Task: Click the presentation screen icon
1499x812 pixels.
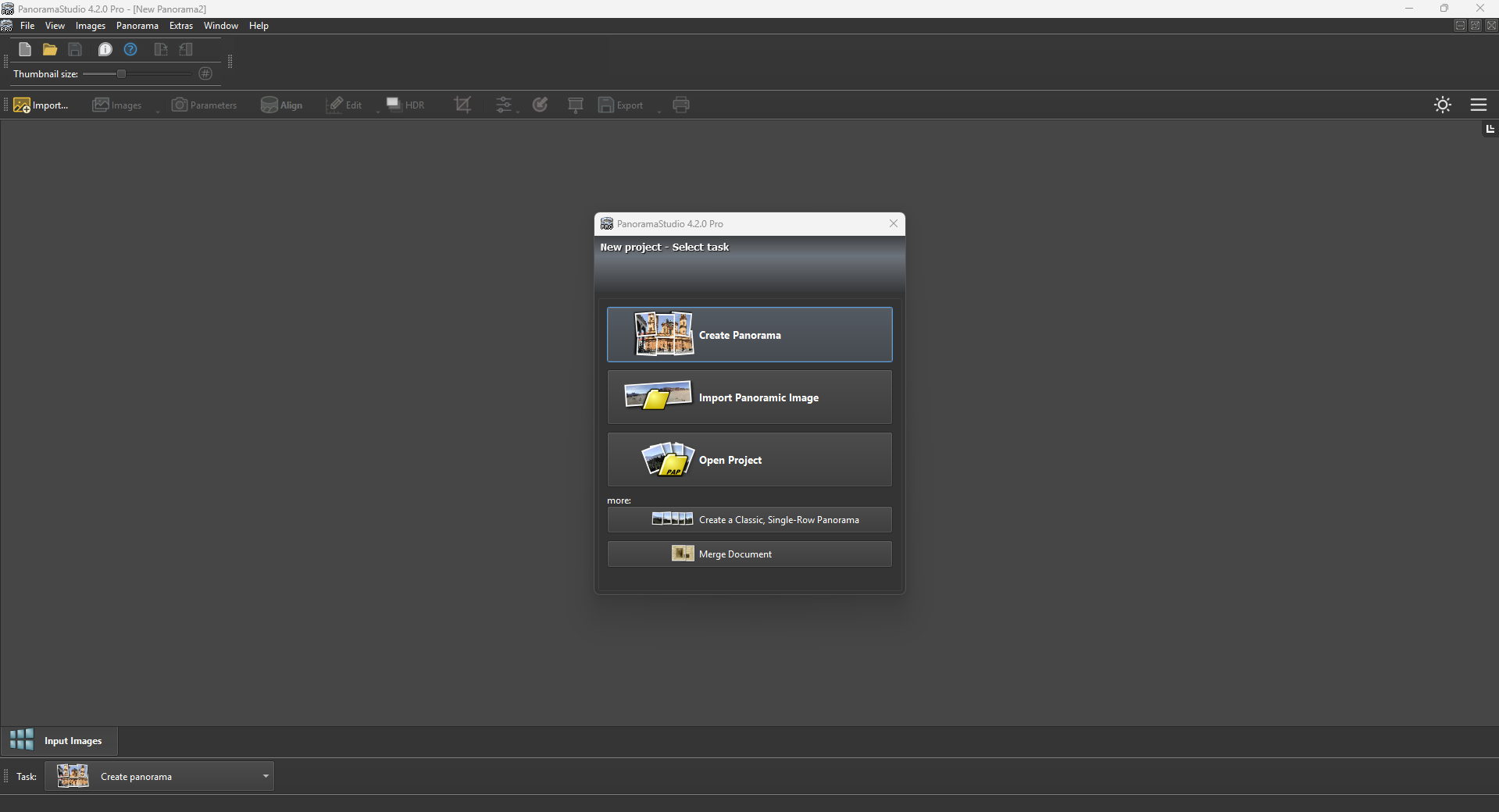Action: (x=576, y=105)
